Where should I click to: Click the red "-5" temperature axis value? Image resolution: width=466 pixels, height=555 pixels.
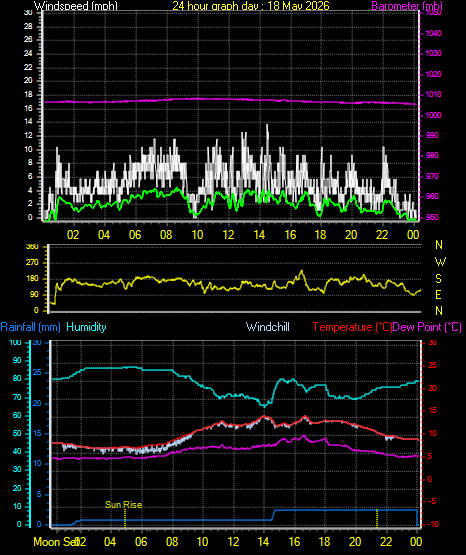pos(432,502)
